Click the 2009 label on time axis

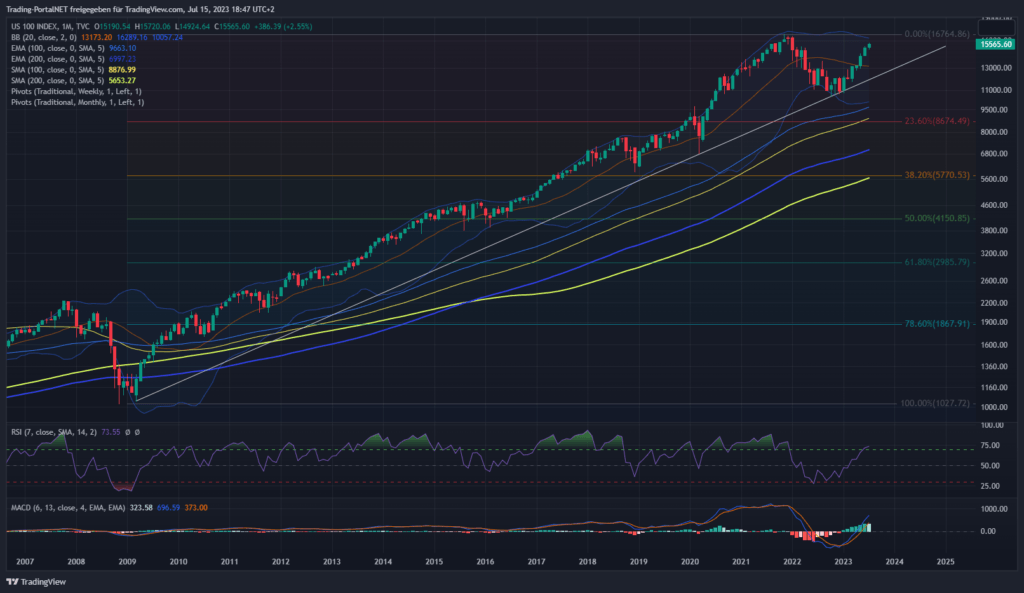128,562
